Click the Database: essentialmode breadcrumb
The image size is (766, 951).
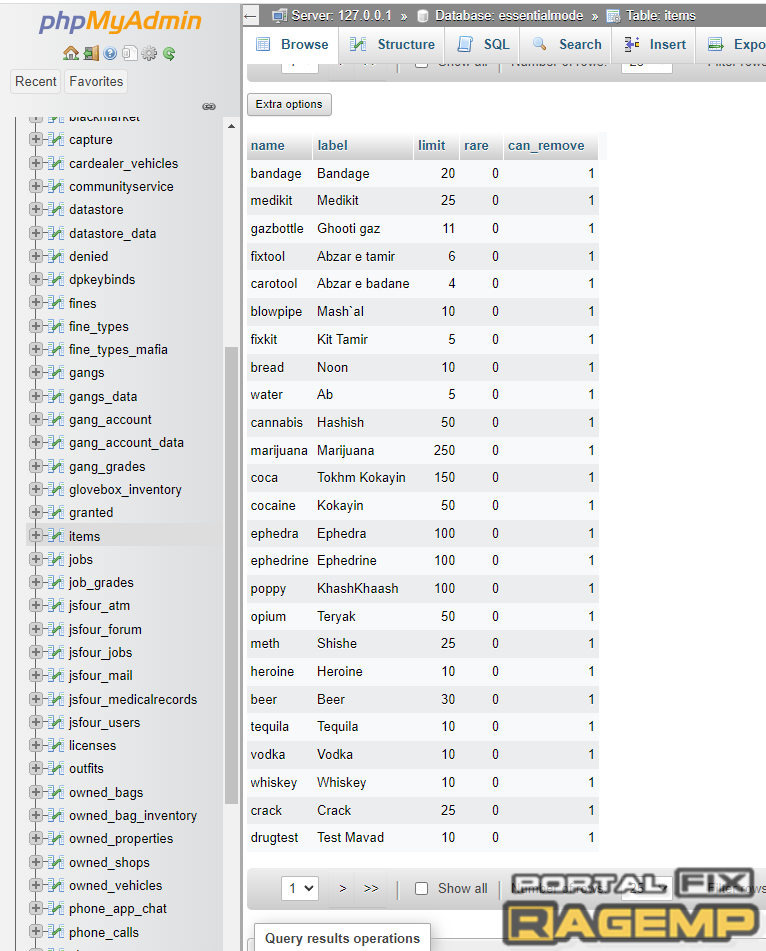tap(508, 16)
